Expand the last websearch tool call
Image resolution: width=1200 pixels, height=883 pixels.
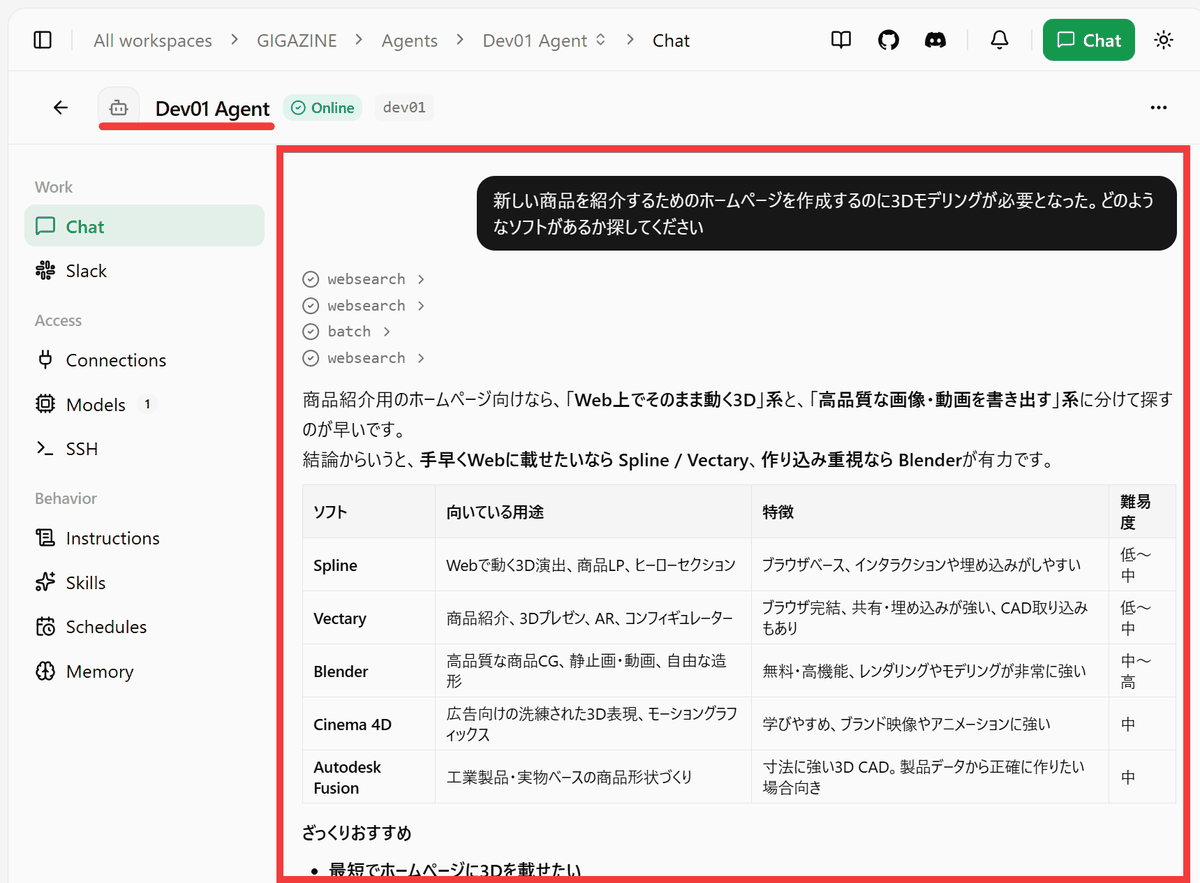(364, 358)
